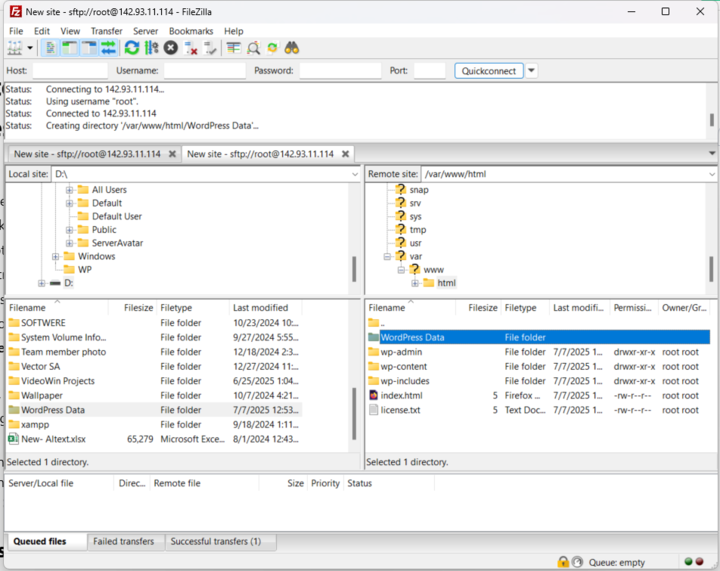Close the second New site tab
Image resolution: width=720 pixels, height=571 pixels.
coord(345,154)
